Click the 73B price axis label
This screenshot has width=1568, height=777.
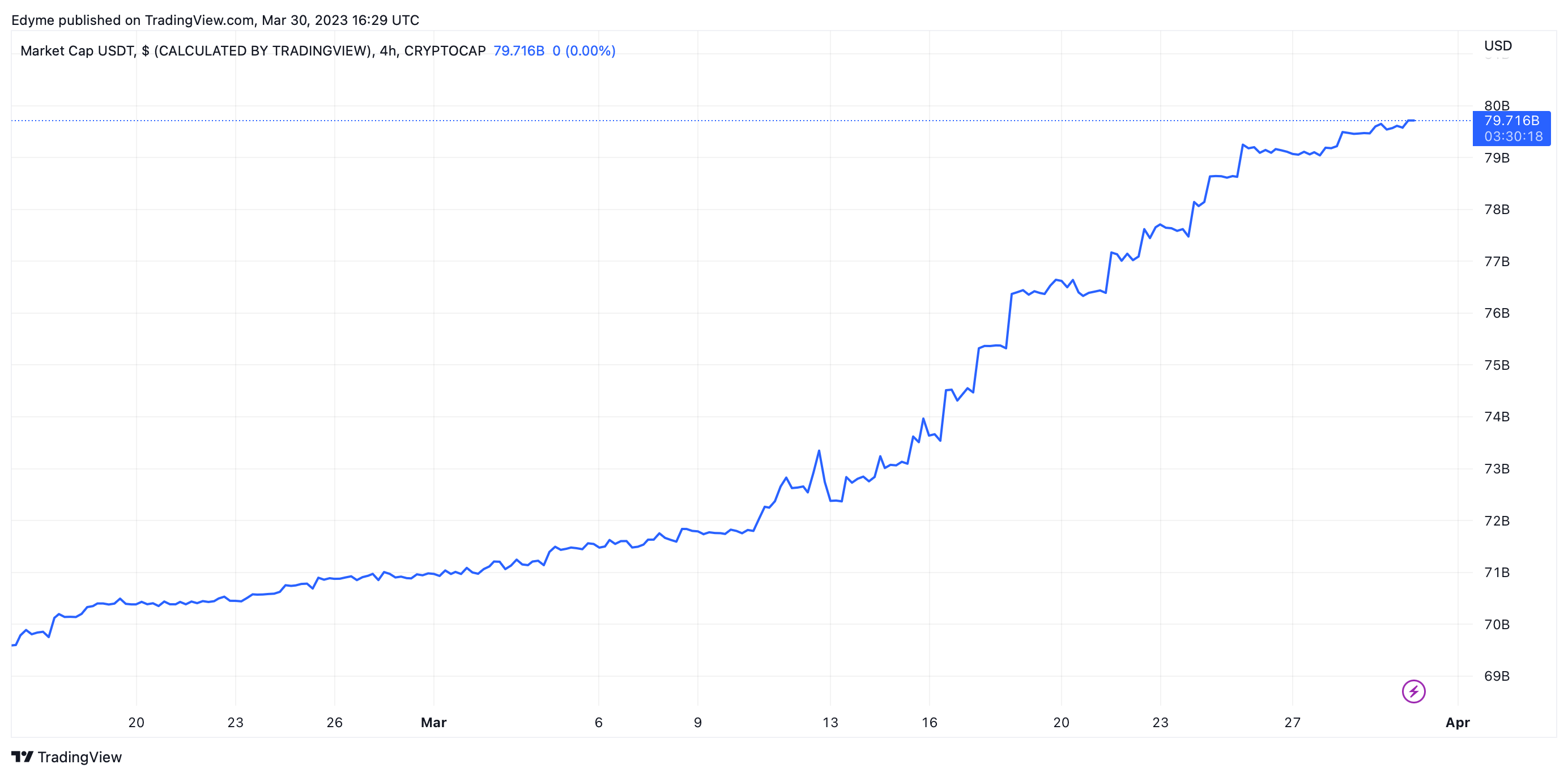1497,468
